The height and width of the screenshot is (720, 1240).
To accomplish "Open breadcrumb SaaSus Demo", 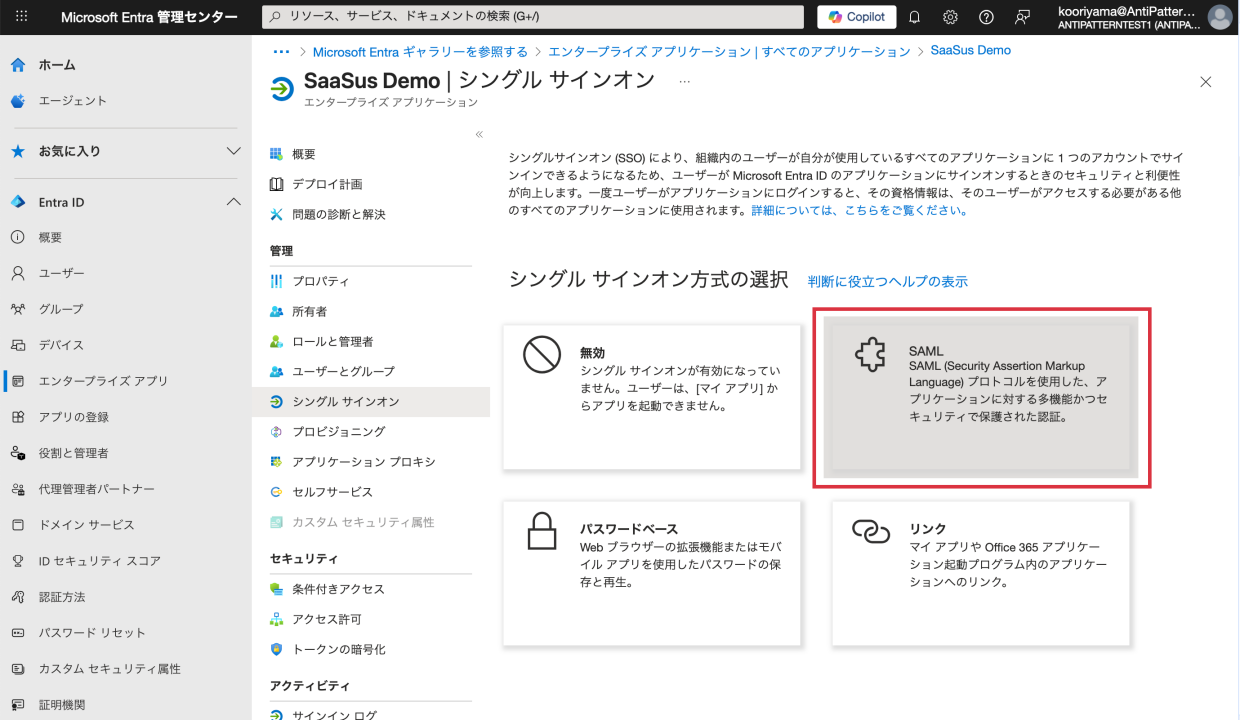I will (x=971, y=50).
